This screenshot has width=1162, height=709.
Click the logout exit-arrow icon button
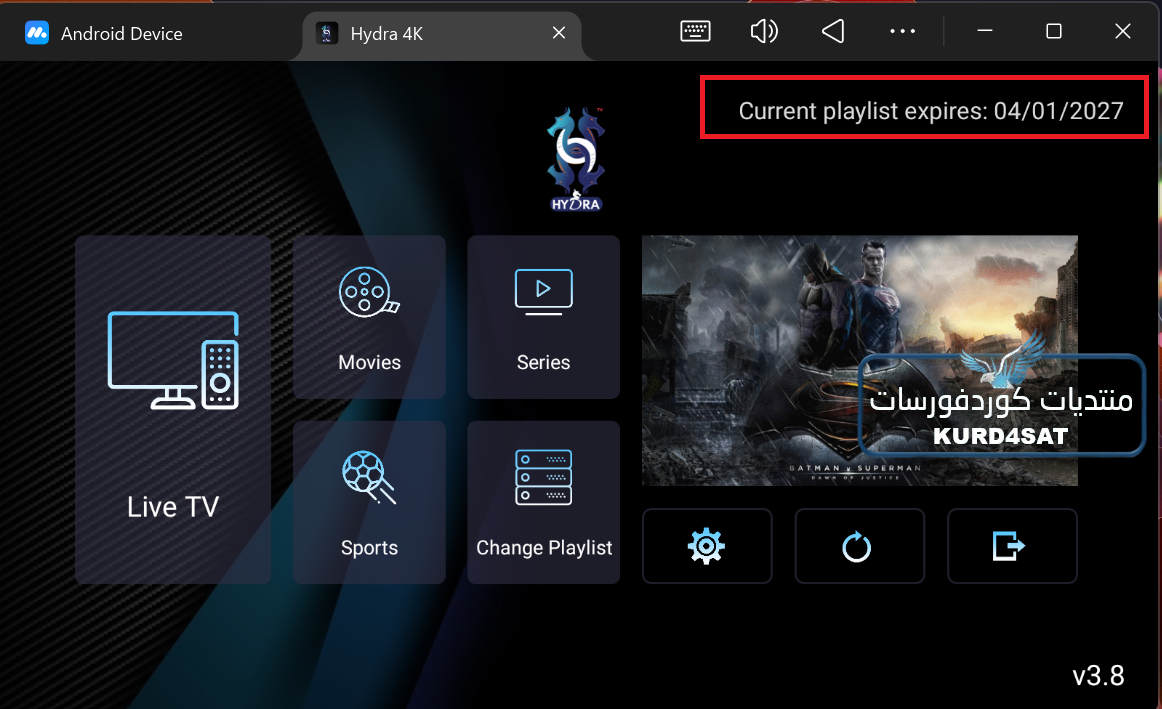[x=1012, y=546]
